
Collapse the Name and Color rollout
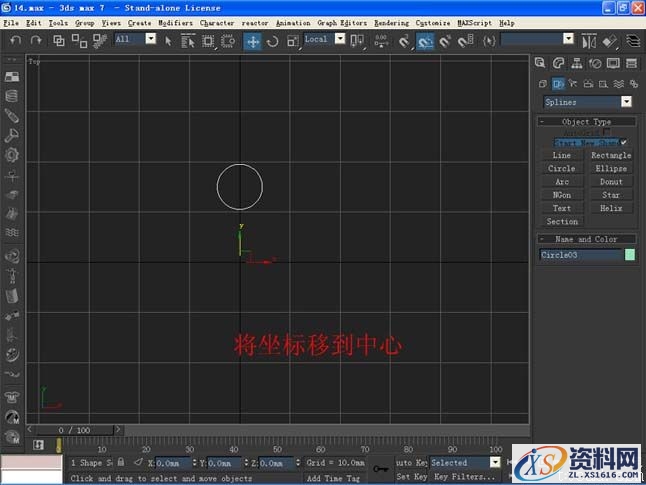pyautogui.click(x=587, y=239)
